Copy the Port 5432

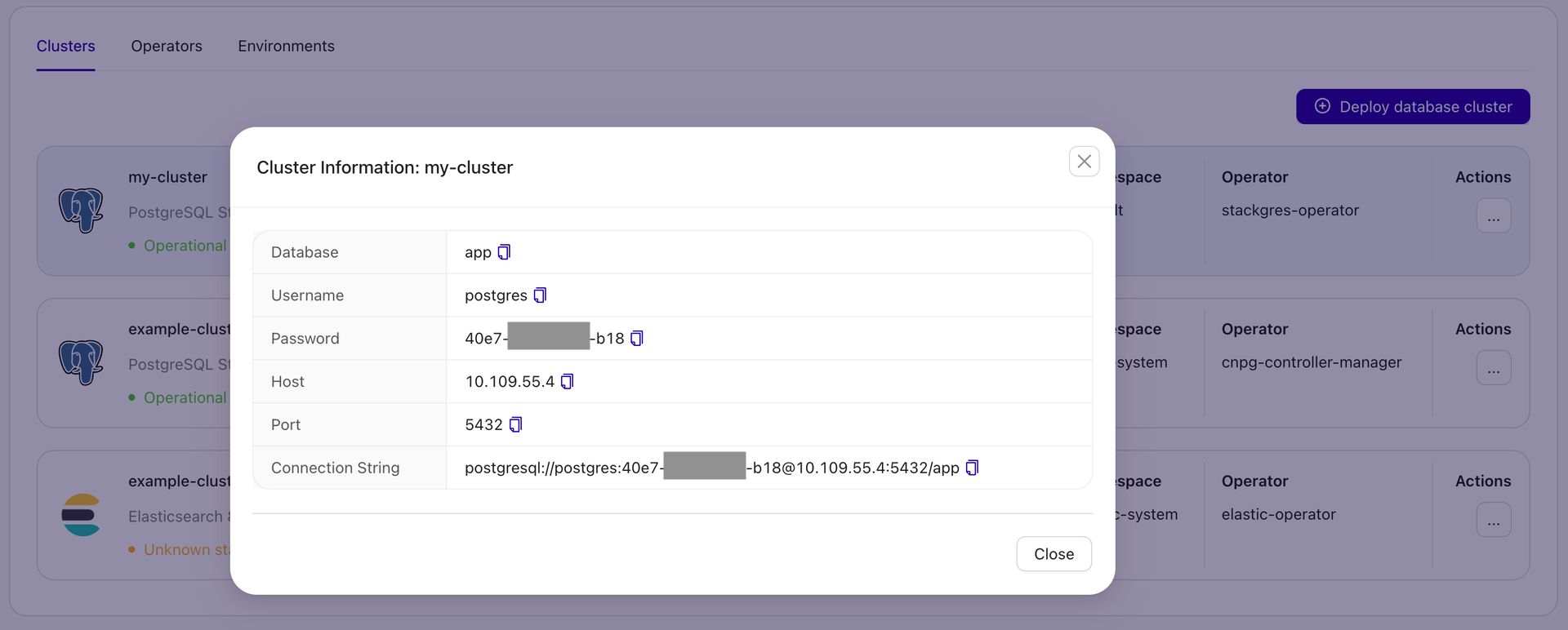coord(515,424)
